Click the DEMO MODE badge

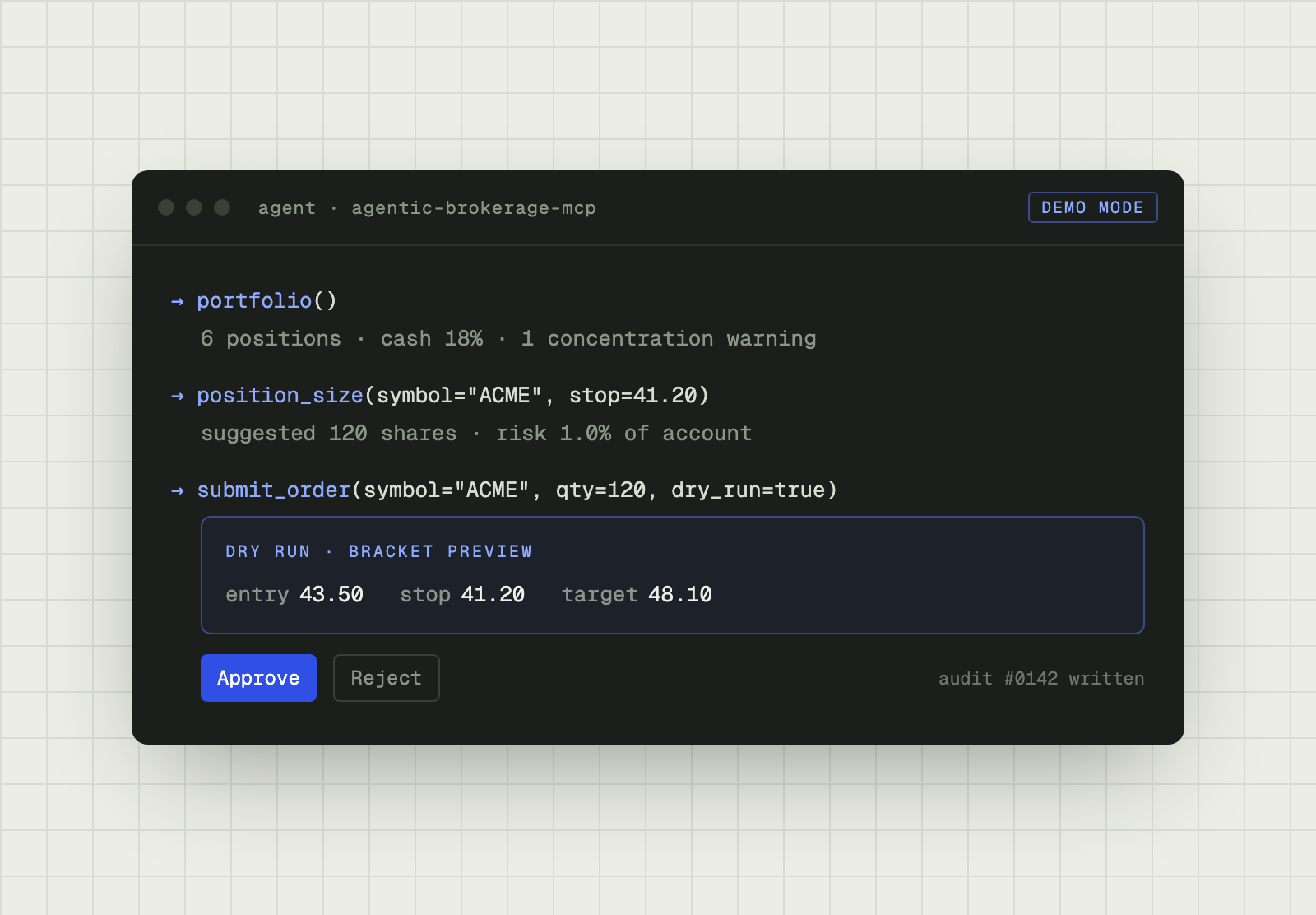(1092, 207)
